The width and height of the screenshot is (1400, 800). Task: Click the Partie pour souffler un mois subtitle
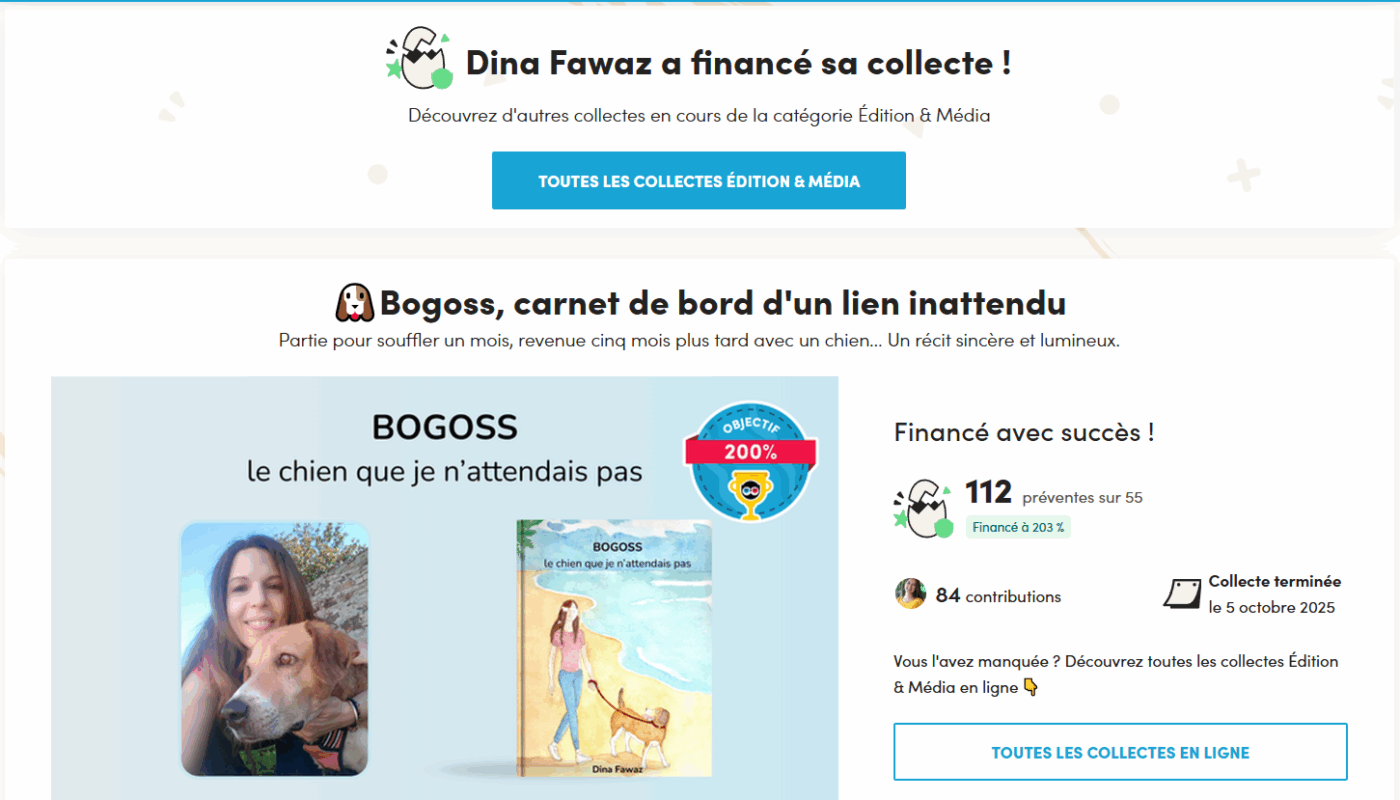pos(699,340)
